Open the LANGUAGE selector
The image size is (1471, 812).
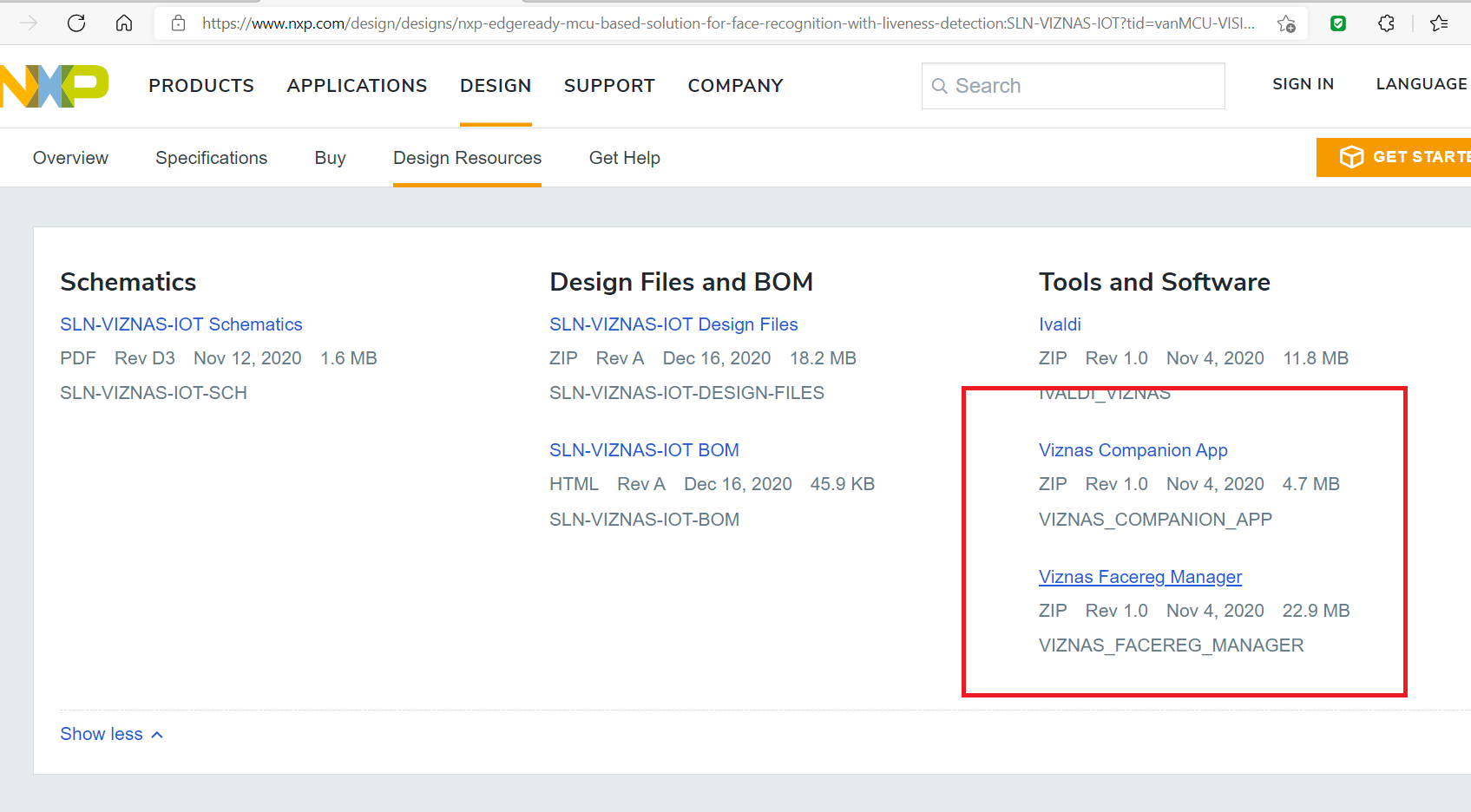pyautogui.click(x=1422, y=84)
